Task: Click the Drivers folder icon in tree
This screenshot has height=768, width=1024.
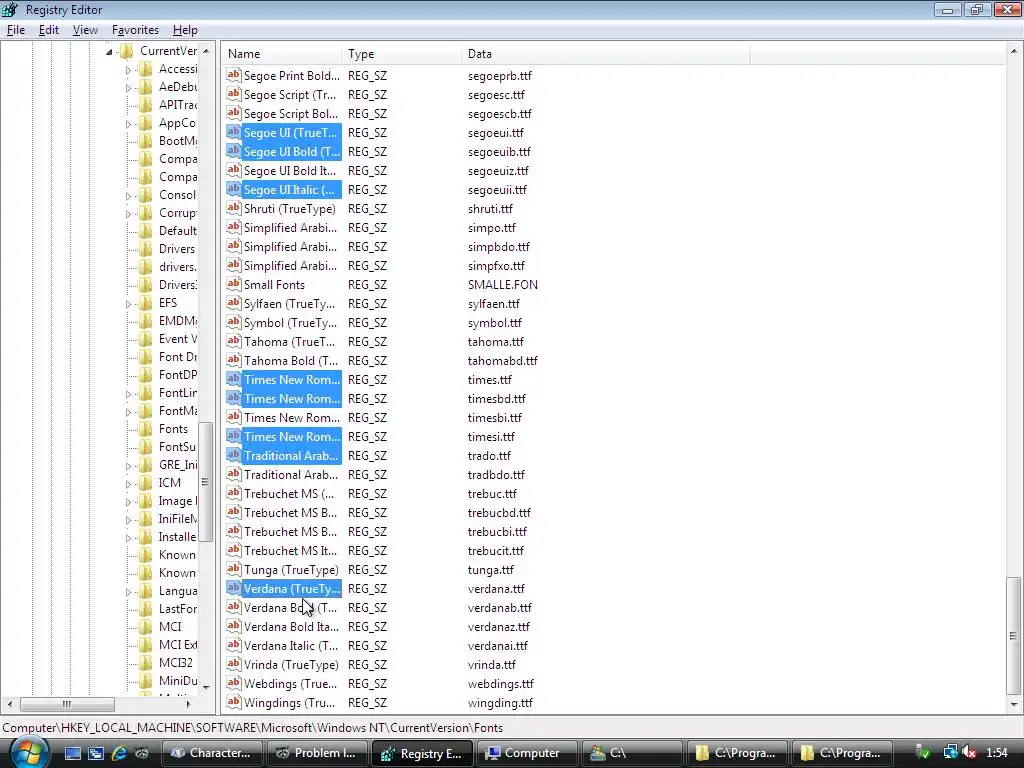Action: [x=146, y=249]
